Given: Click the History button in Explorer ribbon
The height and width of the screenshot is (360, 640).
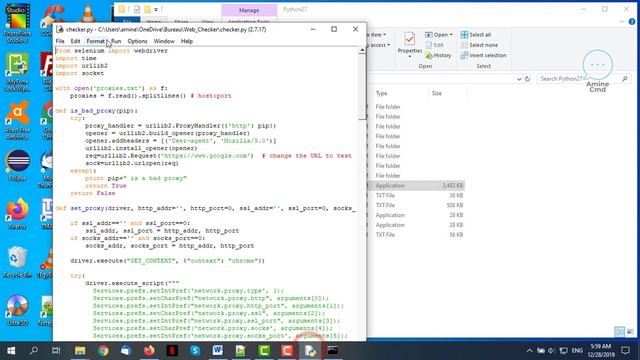Looking at the screenshot, I should pyautogui.click(x=438, y=55).
